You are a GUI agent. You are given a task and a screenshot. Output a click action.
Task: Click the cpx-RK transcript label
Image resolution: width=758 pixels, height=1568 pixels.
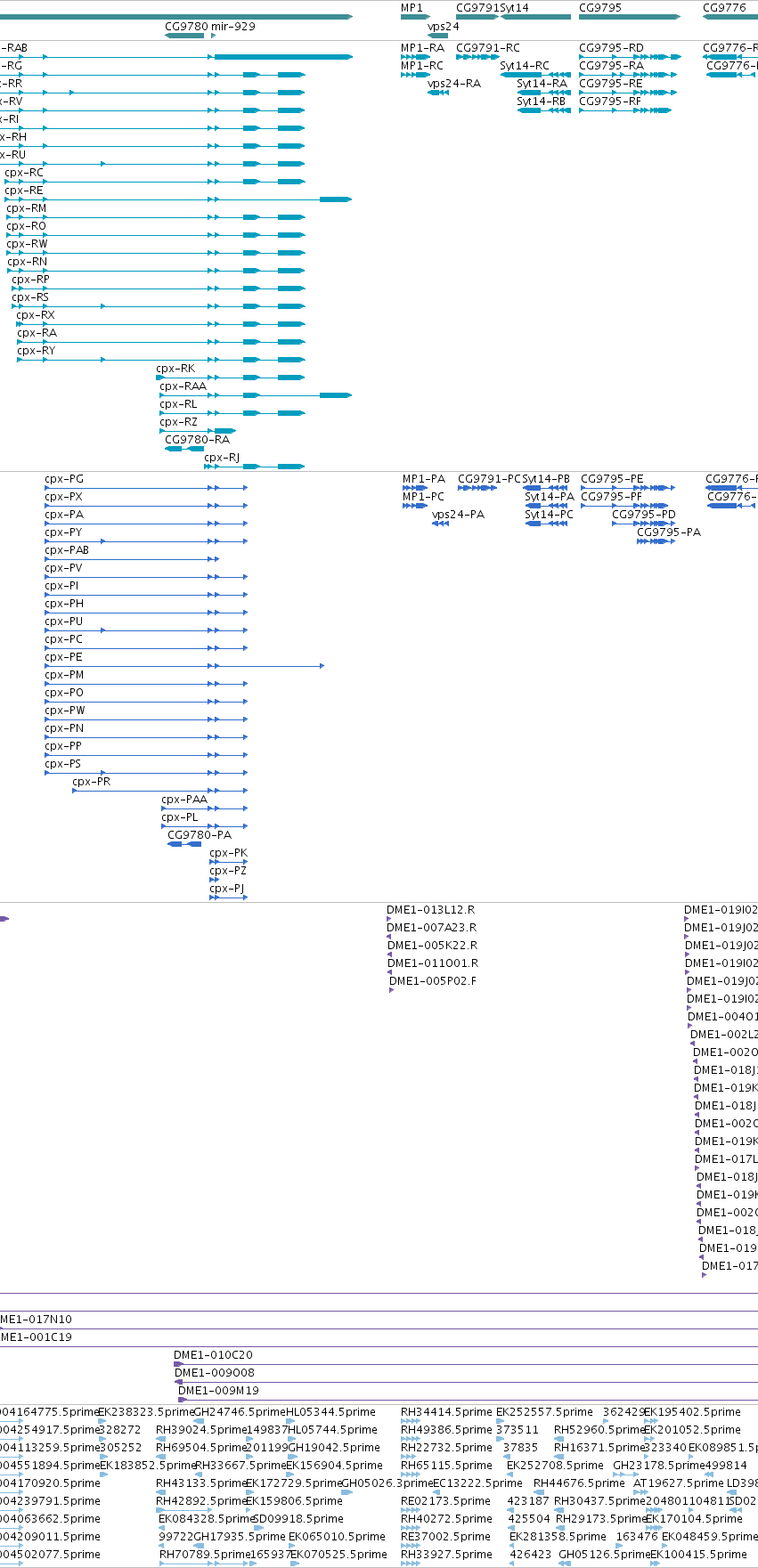[x=175, y=369]
